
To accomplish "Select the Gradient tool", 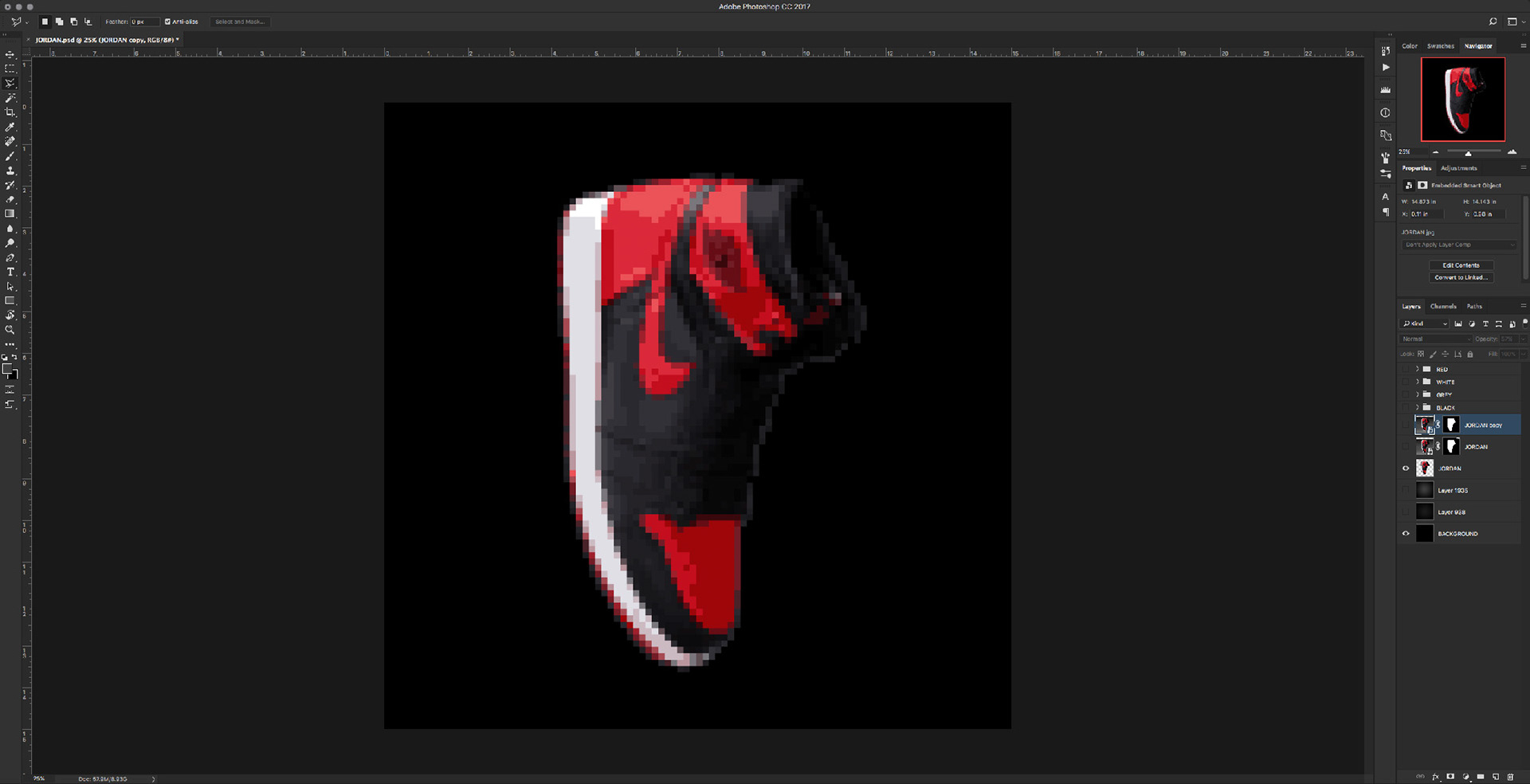I will click(10, 214).
